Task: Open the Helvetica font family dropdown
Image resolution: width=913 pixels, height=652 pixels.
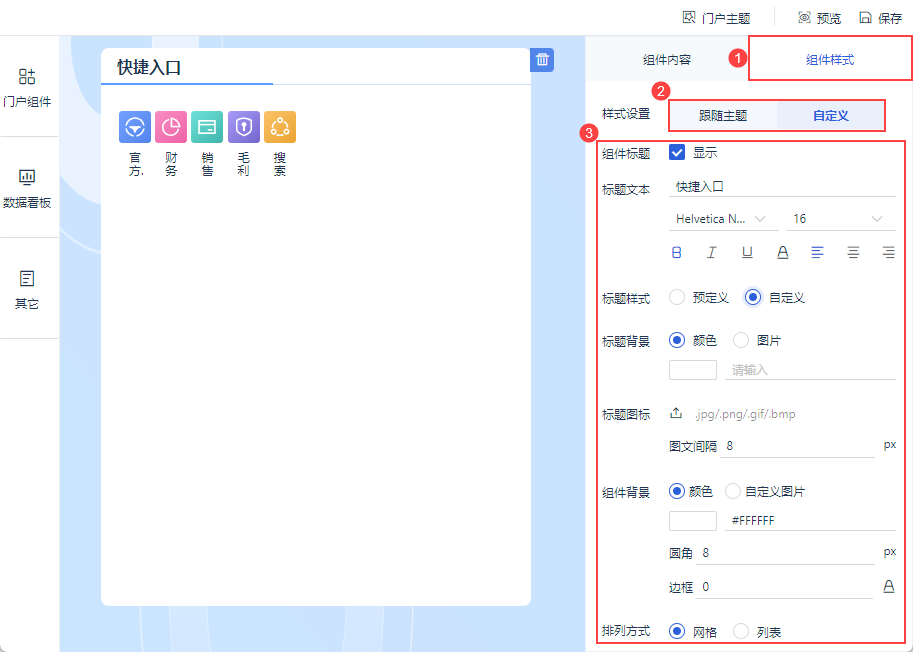Action: (x=724, y=219)
